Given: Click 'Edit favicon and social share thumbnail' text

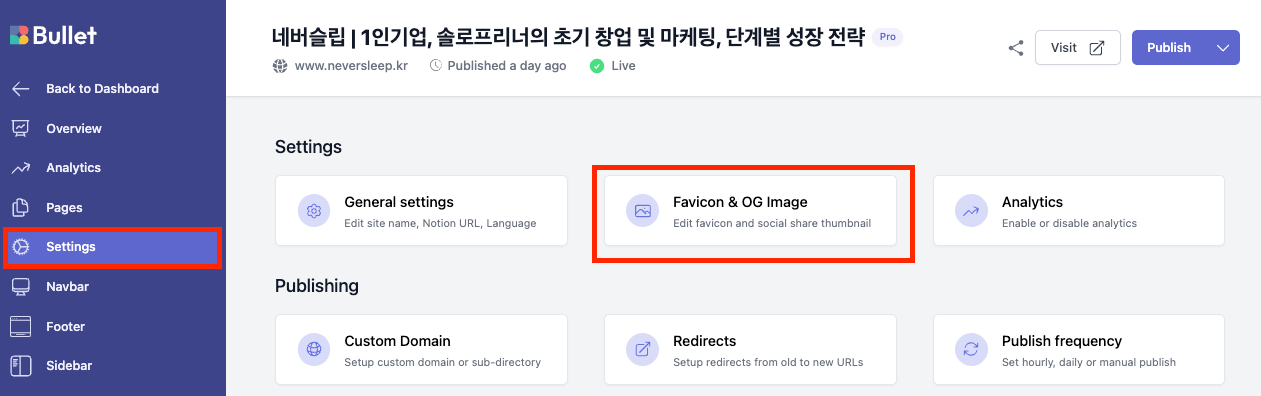Looking at the screenshot, I should (x=772, y=223).
